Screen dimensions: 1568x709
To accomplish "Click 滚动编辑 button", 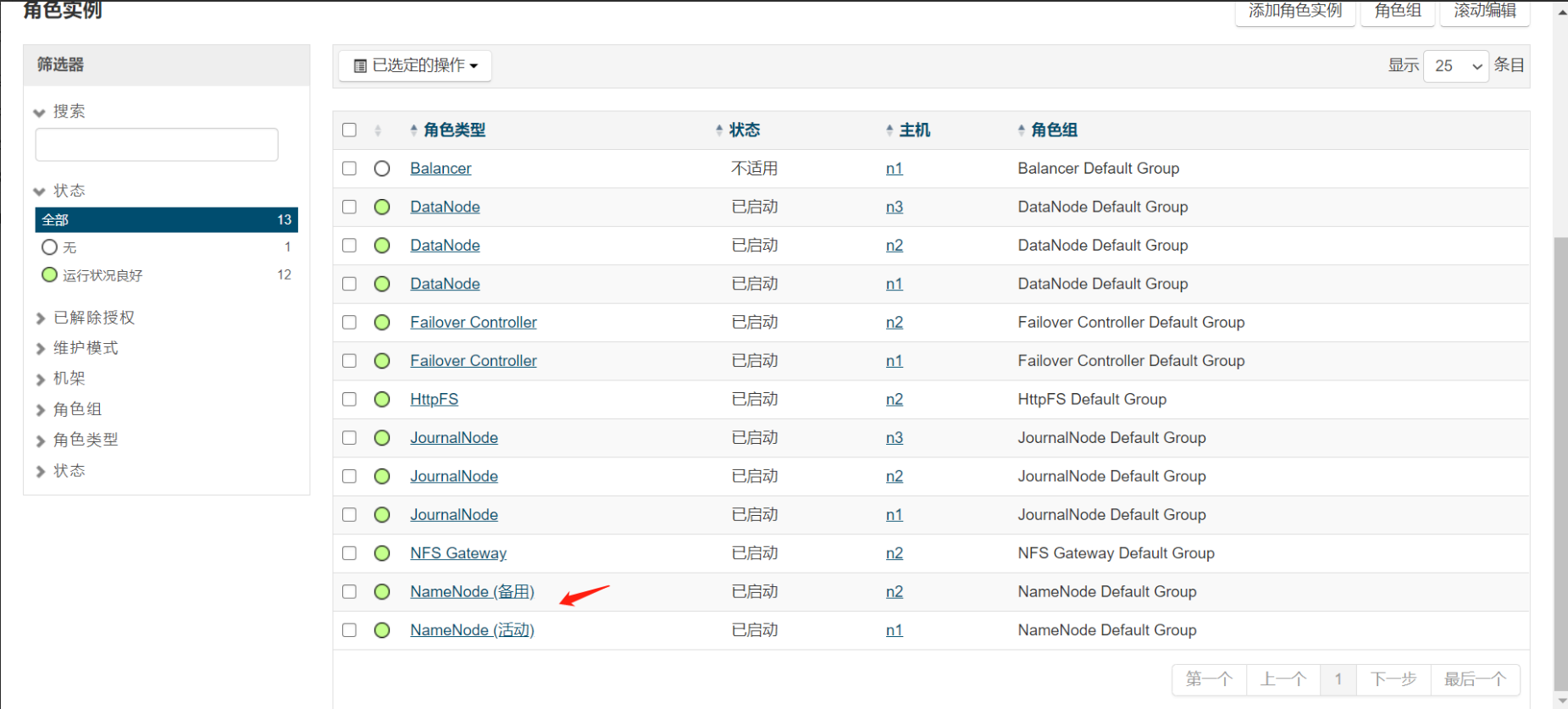I will click(x=1485, y=11).
